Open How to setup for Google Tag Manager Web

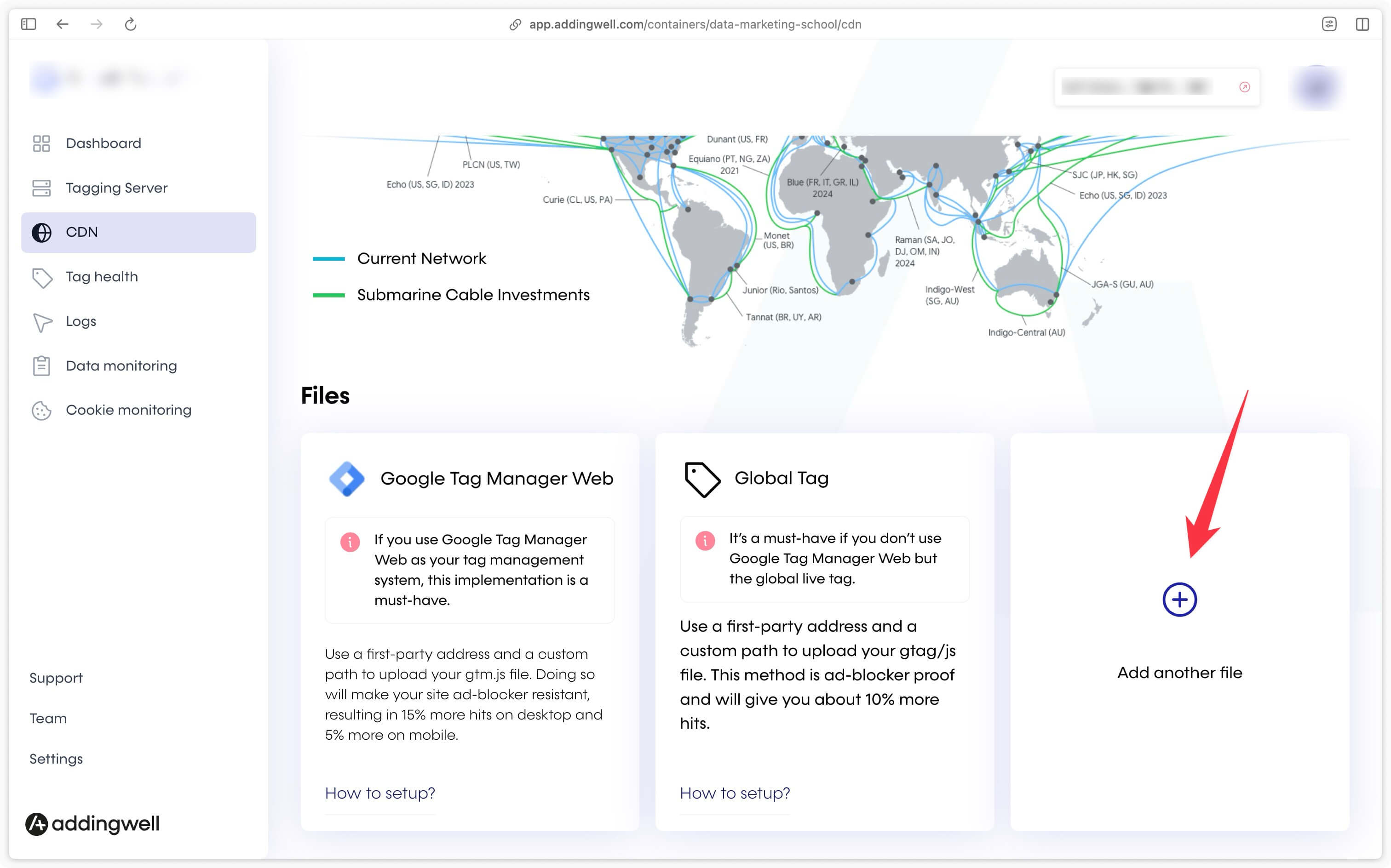coord(380,794)
